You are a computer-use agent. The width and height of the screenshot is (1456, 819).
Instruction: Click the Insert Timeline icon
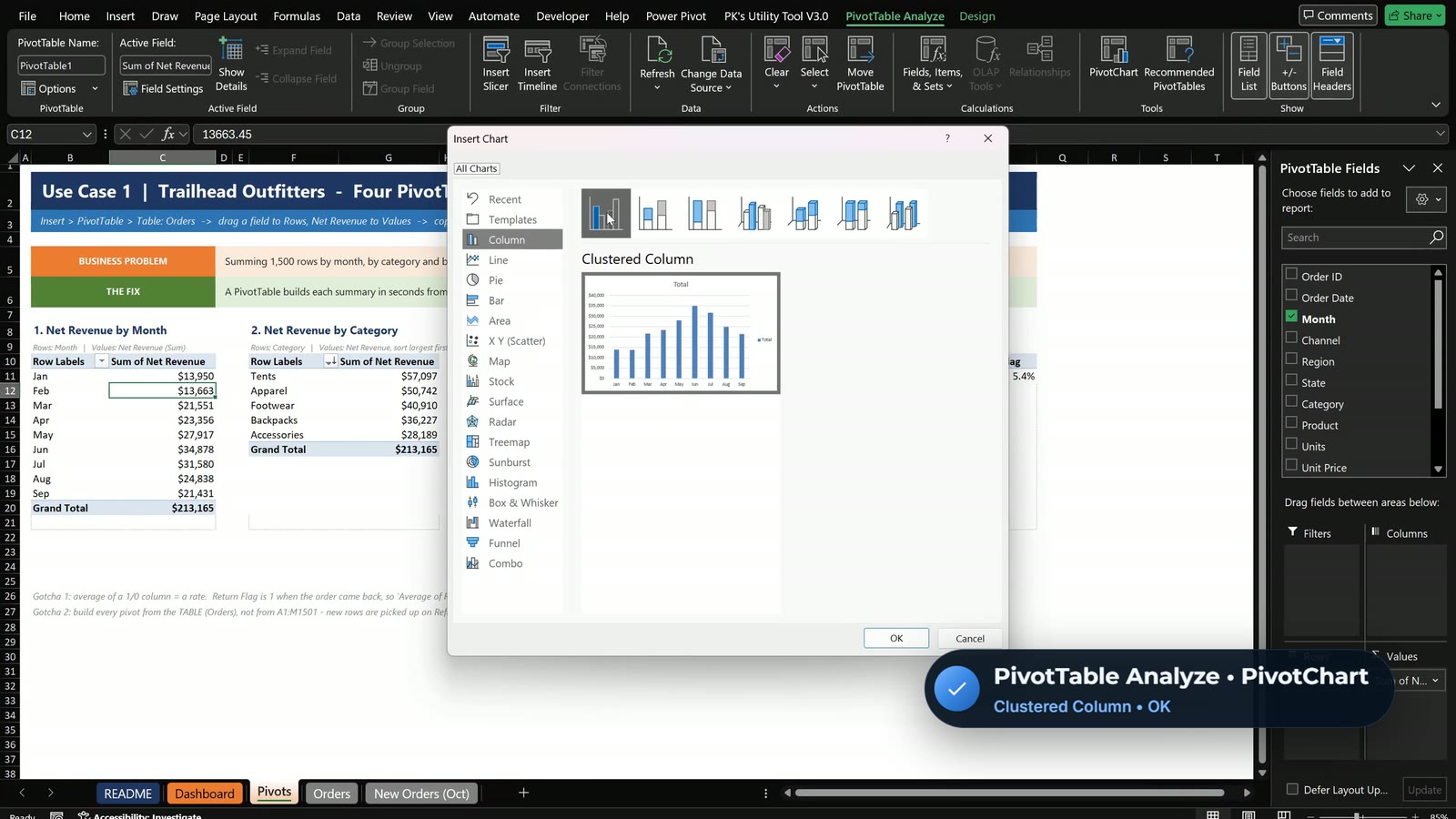(x=537, y=64)
